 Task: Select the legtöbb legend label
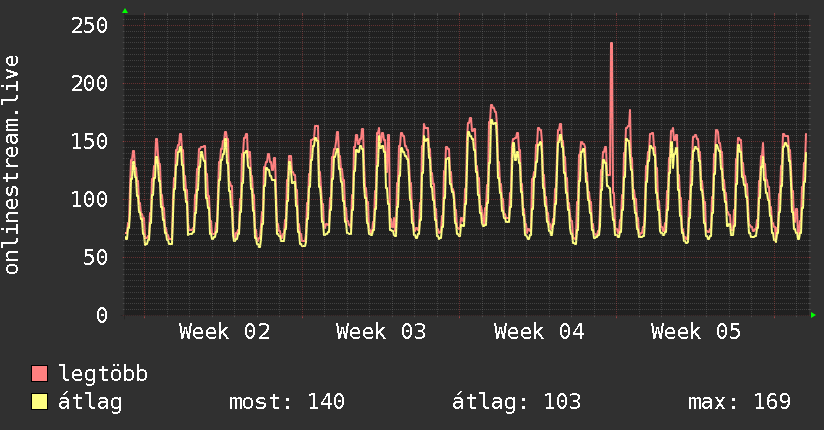(x=103, y=375)
